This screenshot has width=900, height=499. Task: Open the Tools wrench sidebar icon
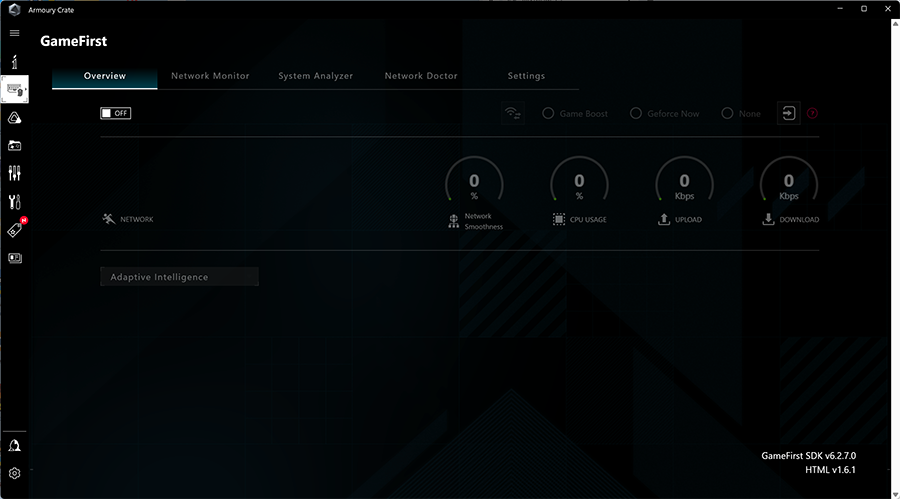pos(14,202)
